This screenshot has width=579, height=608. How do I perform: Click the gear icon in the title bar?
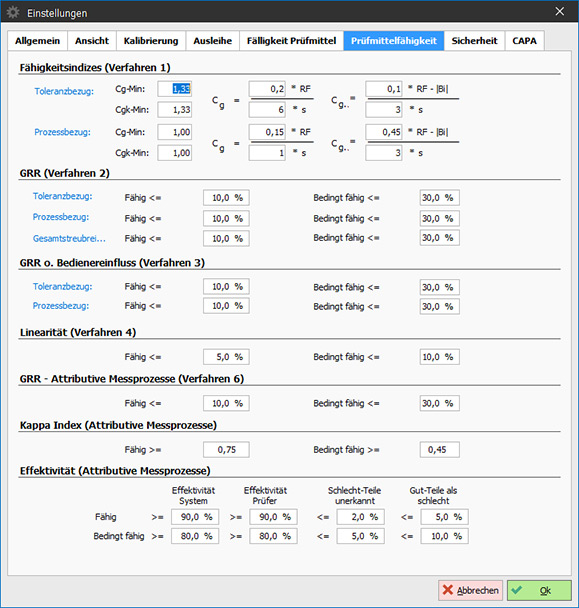coord(13,12)
